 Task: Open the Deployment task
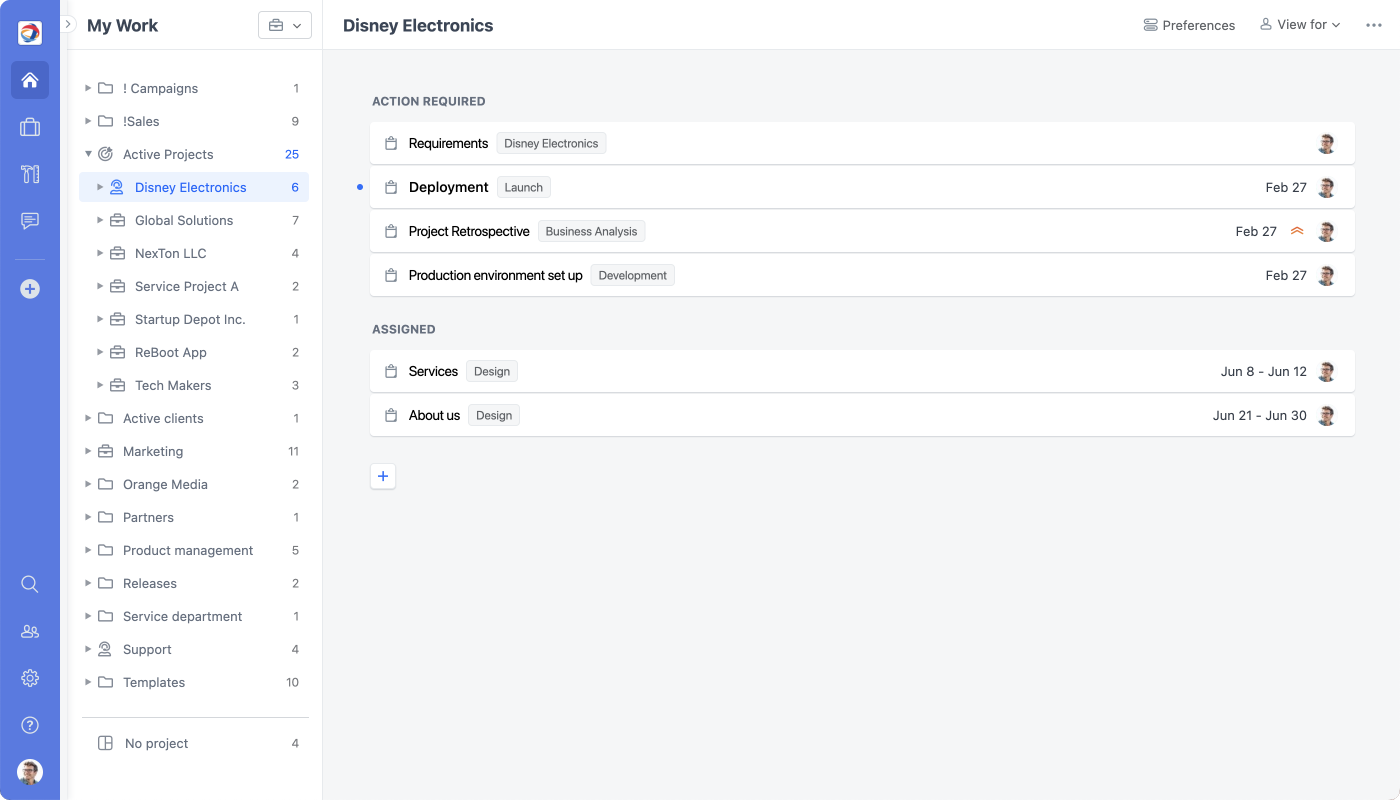point(862,187)
